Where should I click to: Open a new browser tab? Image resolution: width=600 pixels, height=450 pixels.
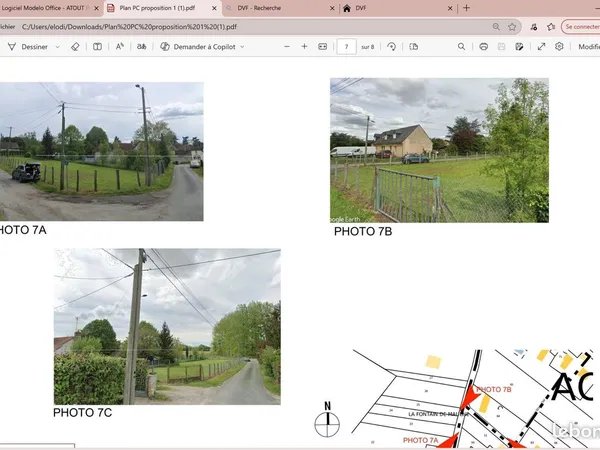pos(466,8)
